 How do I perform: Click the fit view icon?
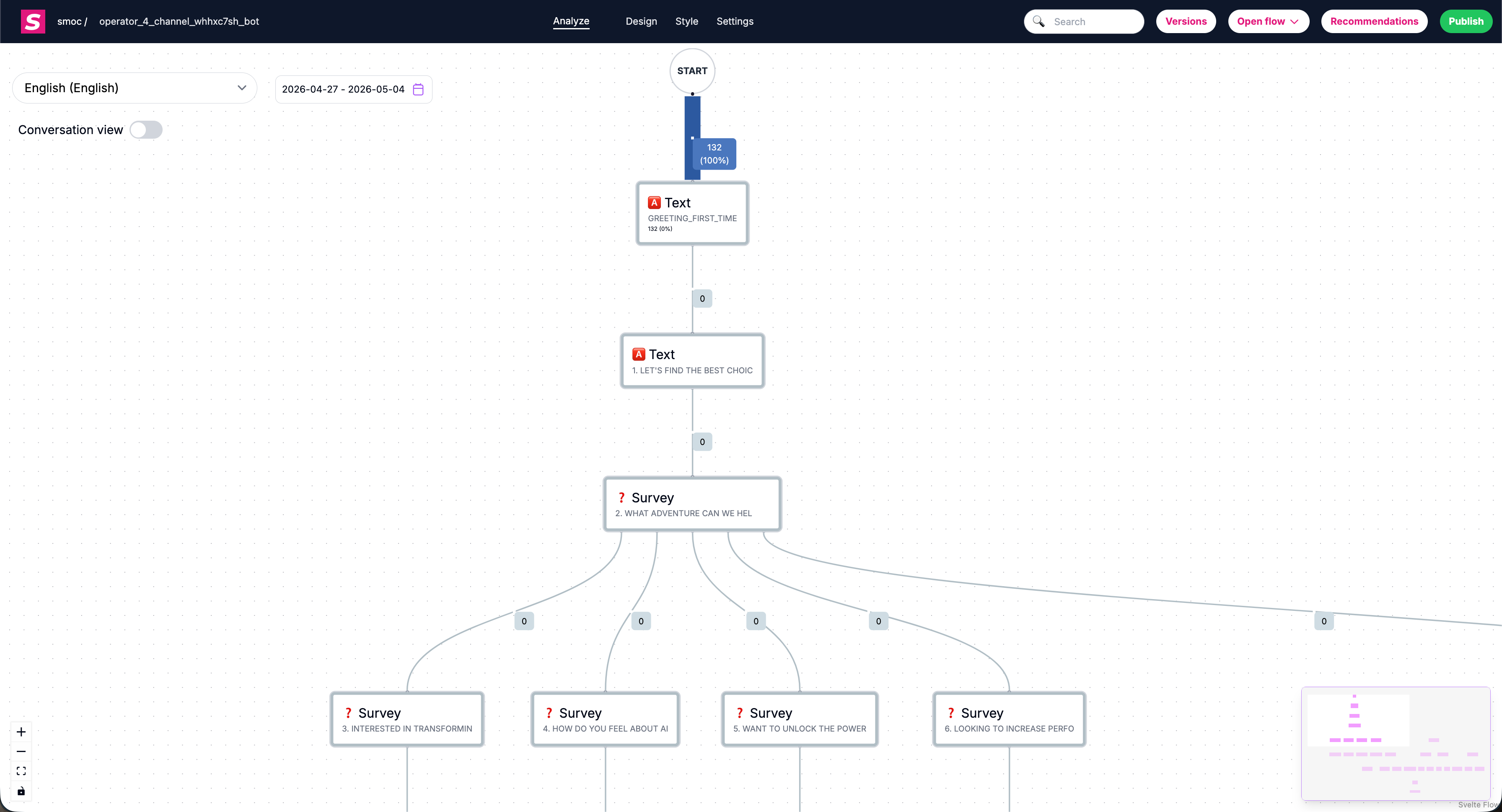click(21, 771)
